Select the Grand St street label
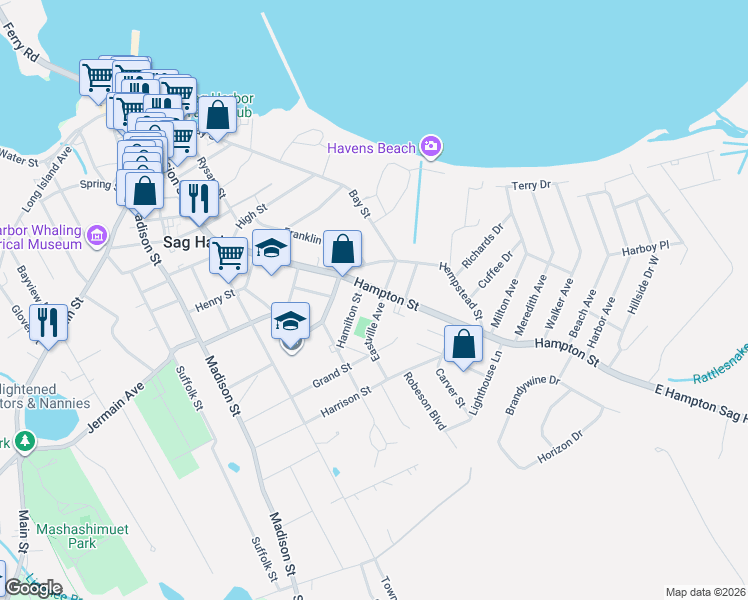The width and height of the screenshot is (748, 600). (332, 375)
